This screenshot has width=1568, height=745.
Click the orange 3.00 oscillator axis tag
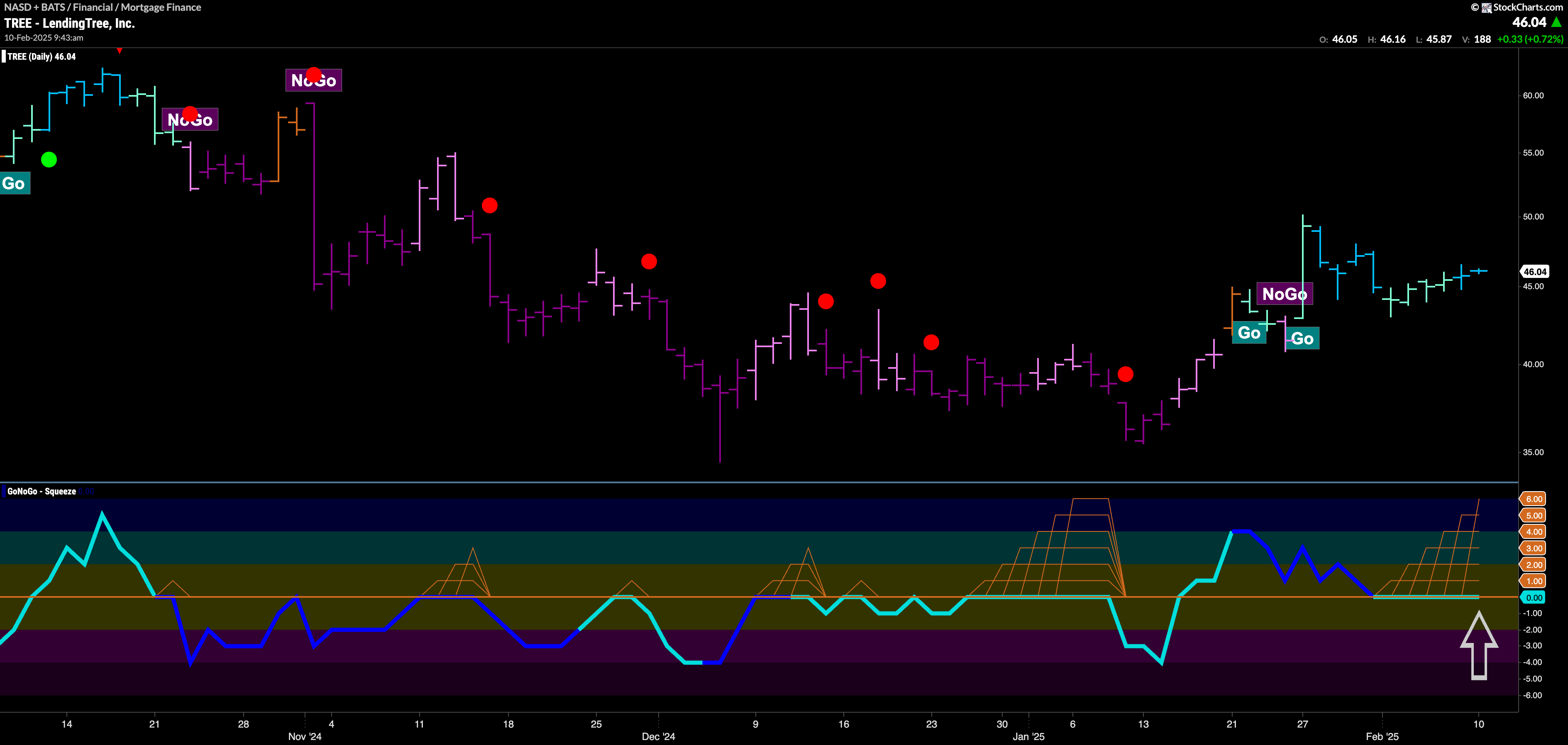click(x=1533, y=548)
